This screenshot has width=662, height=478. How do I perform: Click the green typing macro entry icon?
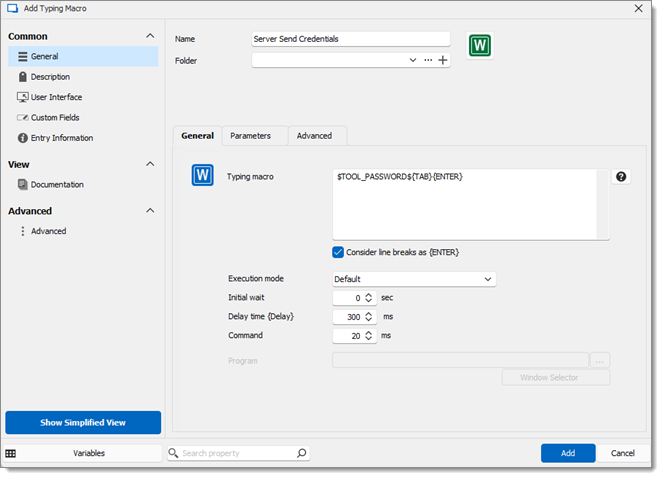coord(480,46)
